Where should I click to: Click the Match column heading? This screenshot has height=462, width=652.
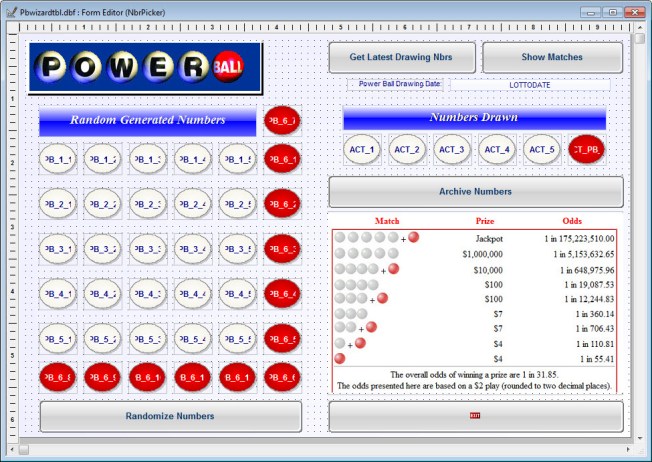click(387, 221)
